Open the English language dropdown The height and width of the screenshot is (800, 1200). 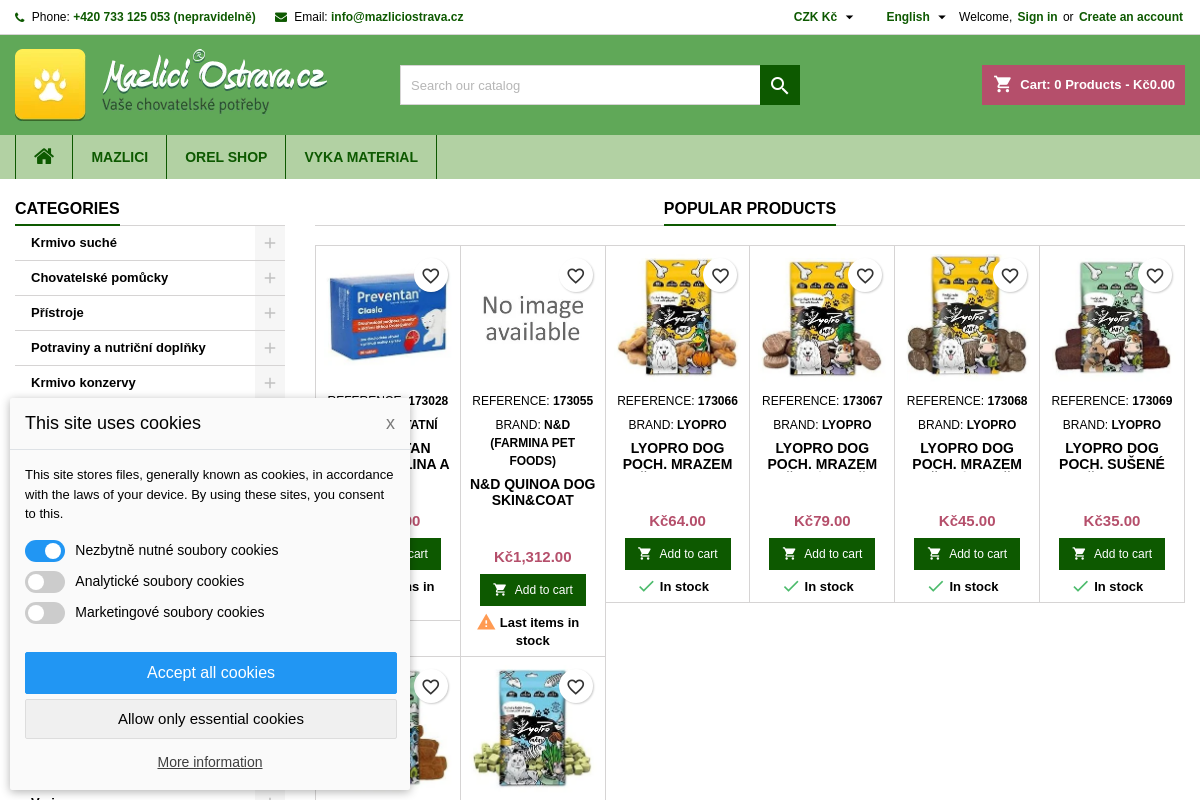[916, 17]
